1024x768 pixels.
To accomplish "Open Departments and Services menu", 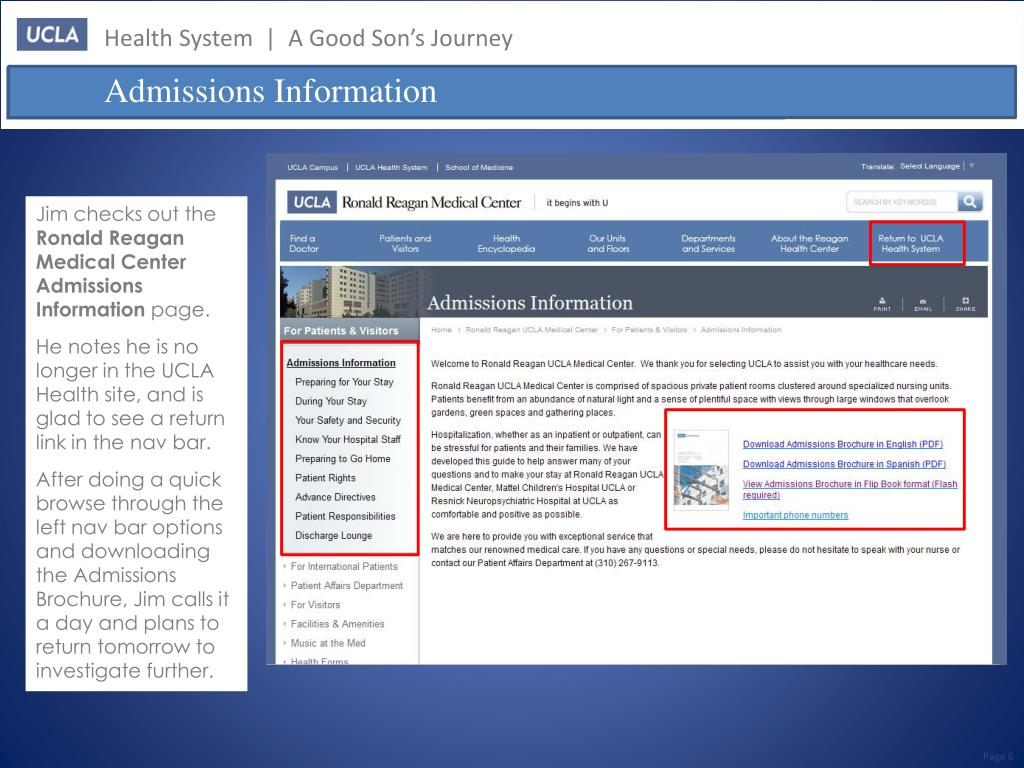I will click(x=709, y=244).
